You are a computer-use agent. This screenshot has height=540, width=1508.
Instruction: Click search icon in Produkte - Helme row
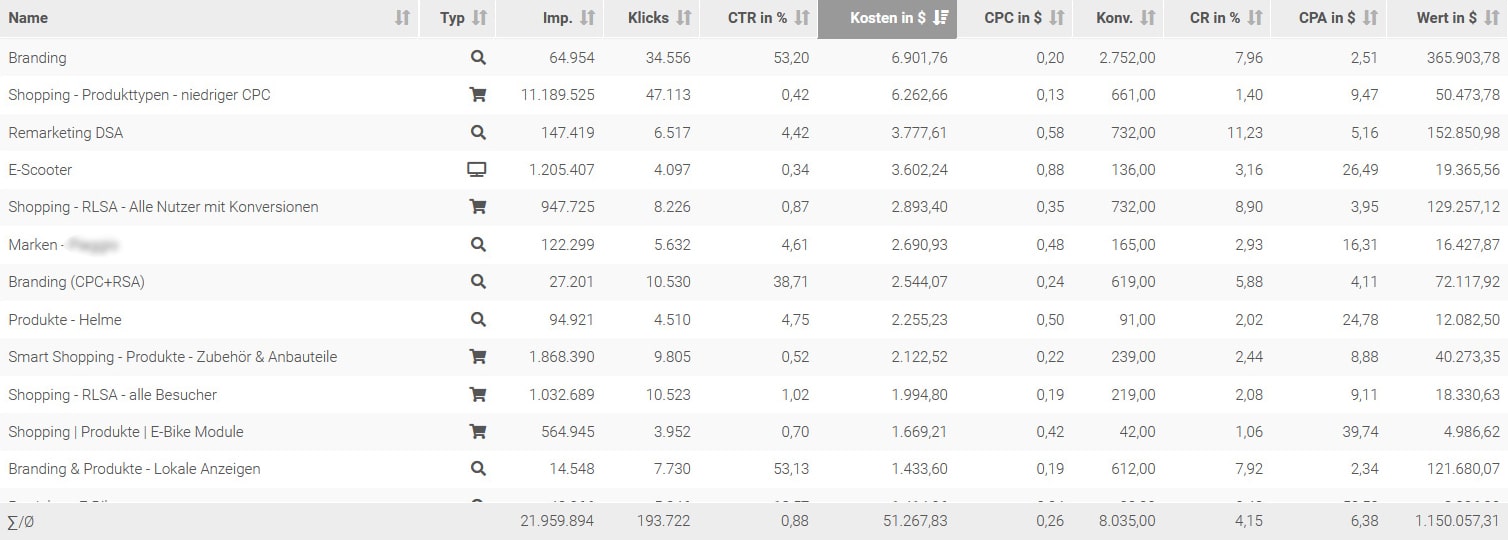478,320
